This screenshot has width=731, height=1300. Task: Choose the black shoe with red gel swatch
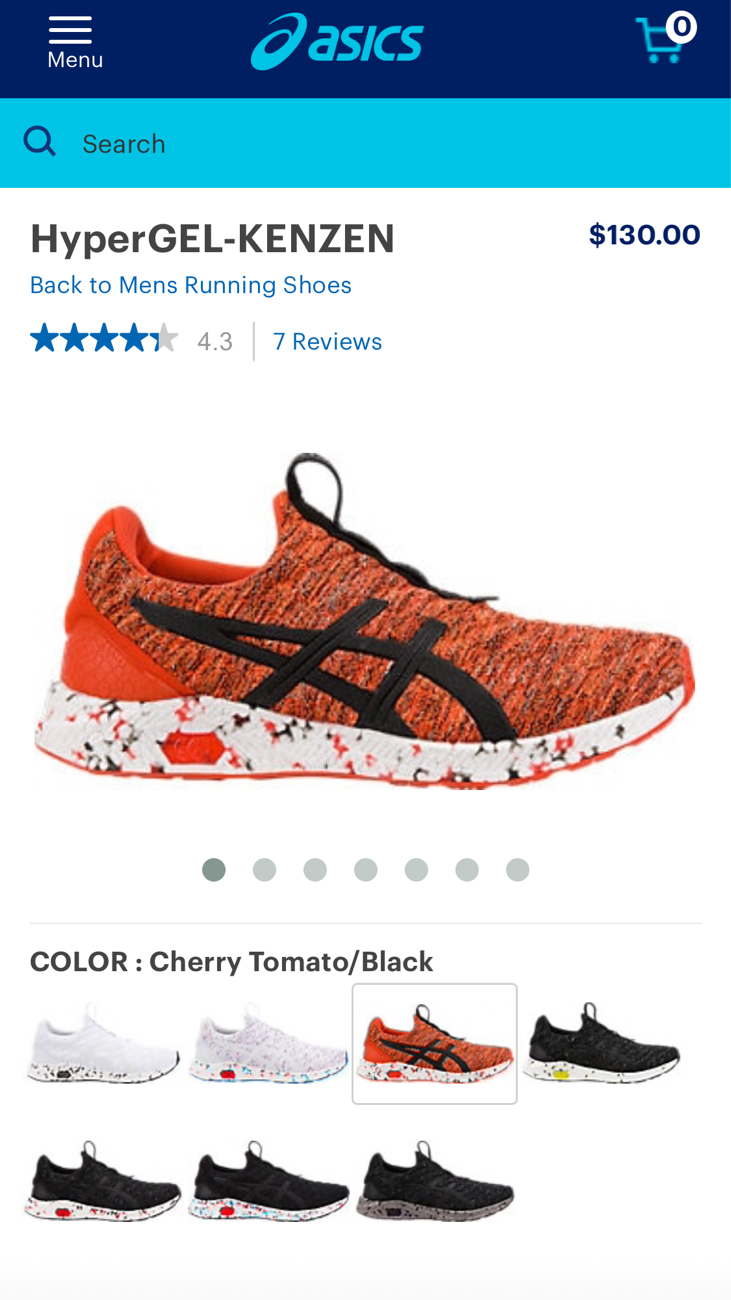tap(102, 1181)
